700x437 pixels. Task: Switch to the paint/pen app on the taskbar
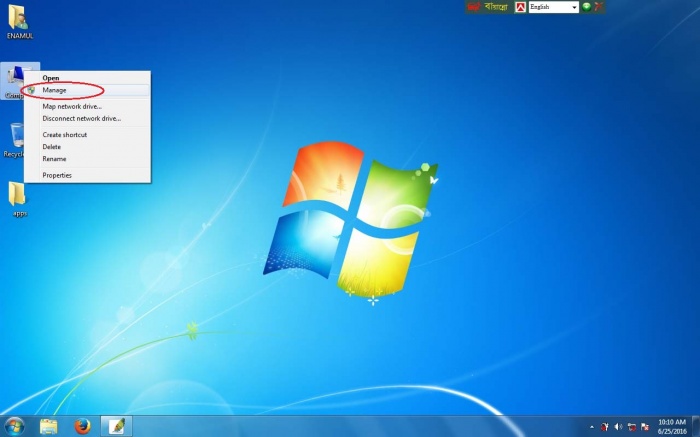pyautogui.click(x=116, y=426)
